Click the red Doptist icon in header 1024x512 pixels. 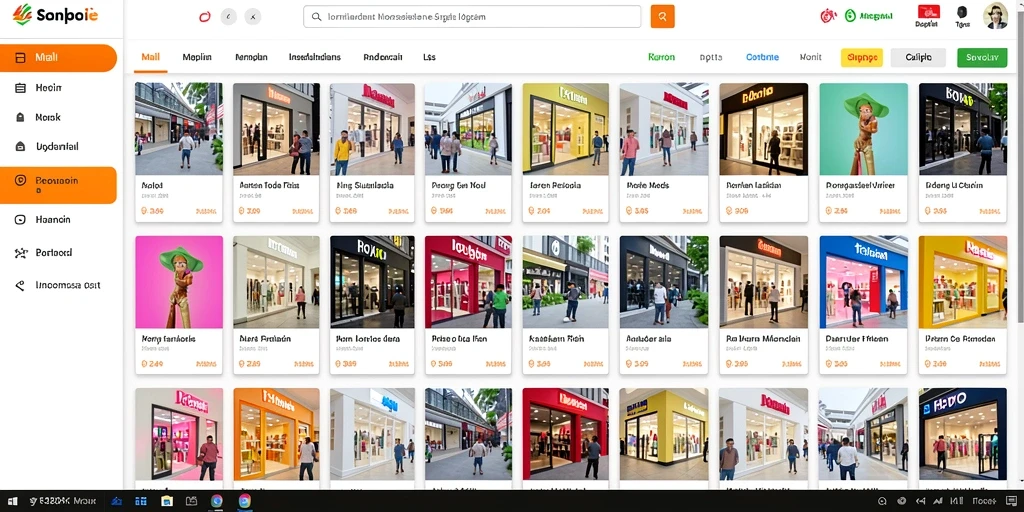coord(928,11)
